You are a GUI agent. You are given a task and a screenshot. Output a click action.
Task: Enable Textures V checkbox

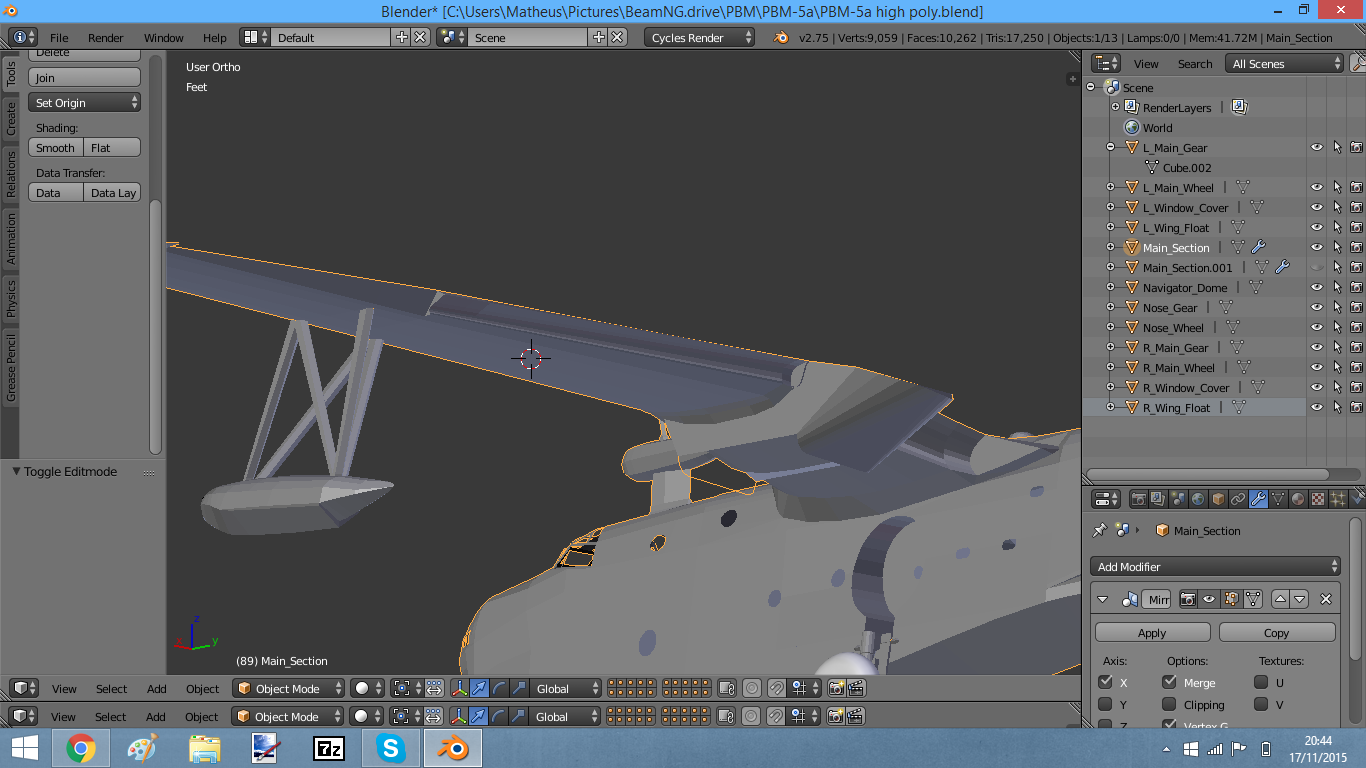pos(1261,704)
